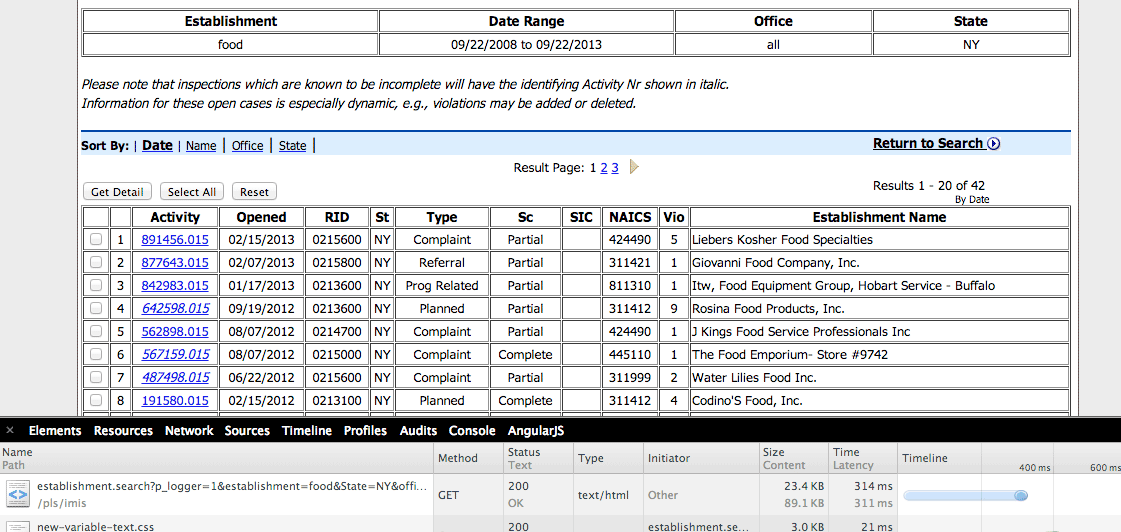Sort results by Date
Screen dimensions: 1121x532
[x=157, y=145]
